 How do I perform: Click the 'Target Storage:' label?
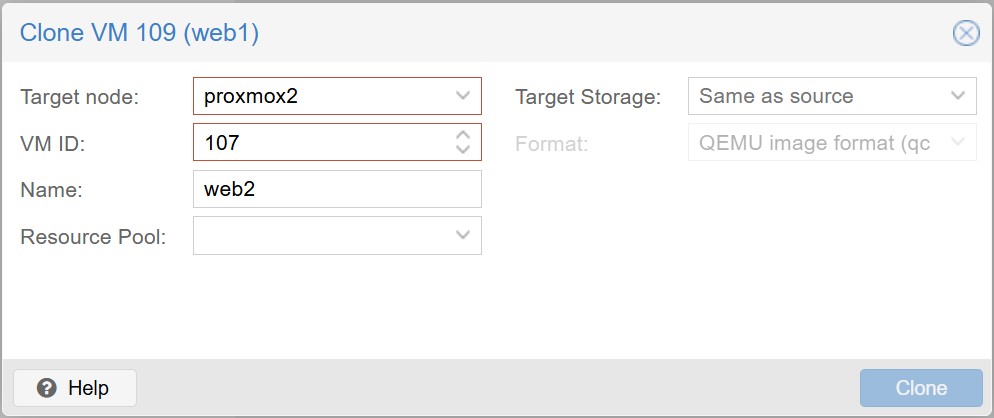(x=588, y=97)
